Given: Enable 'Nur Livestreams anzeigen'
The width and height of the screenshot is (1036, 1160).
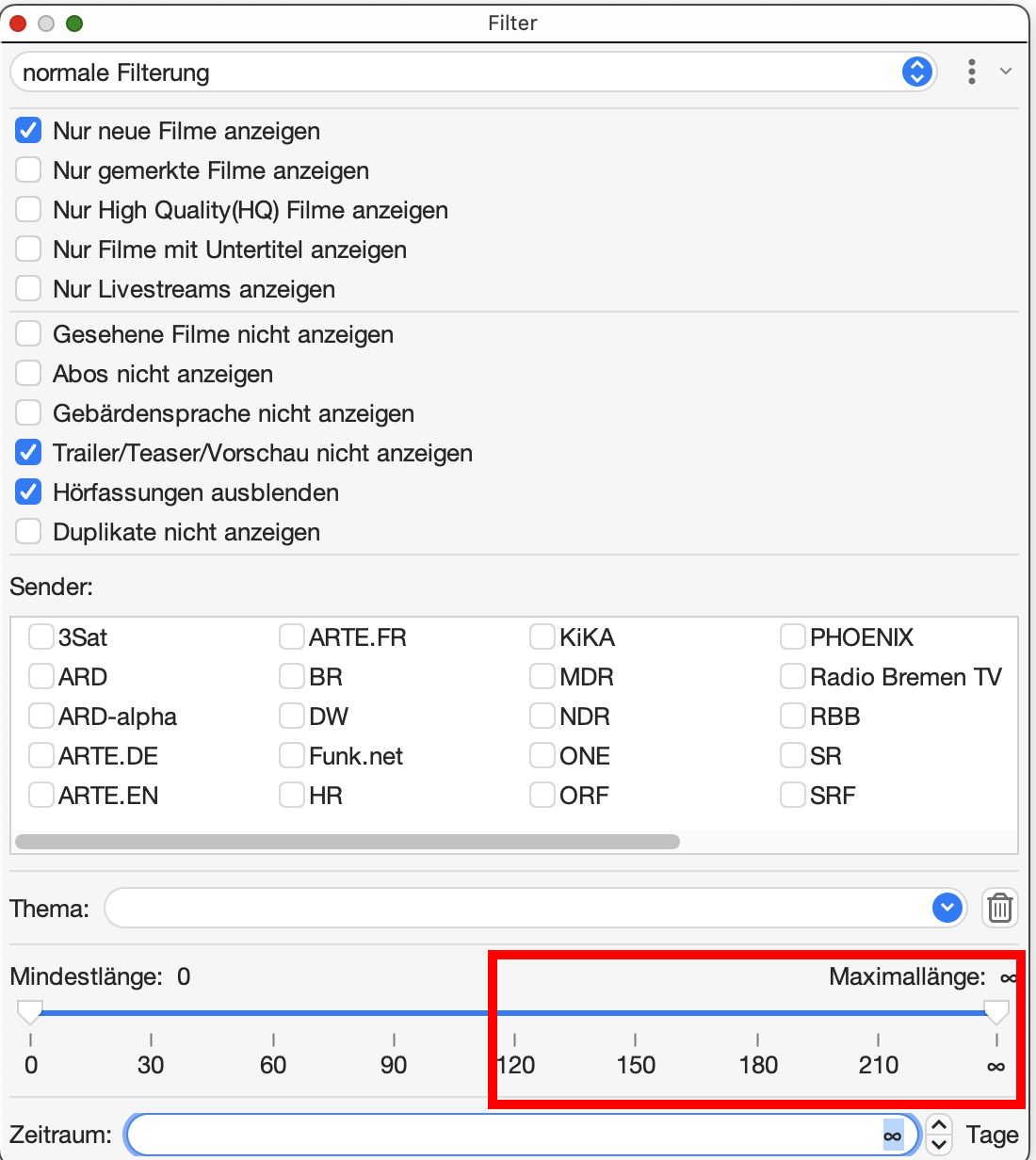Looking at the screenshot, I should tap(28, 289).
